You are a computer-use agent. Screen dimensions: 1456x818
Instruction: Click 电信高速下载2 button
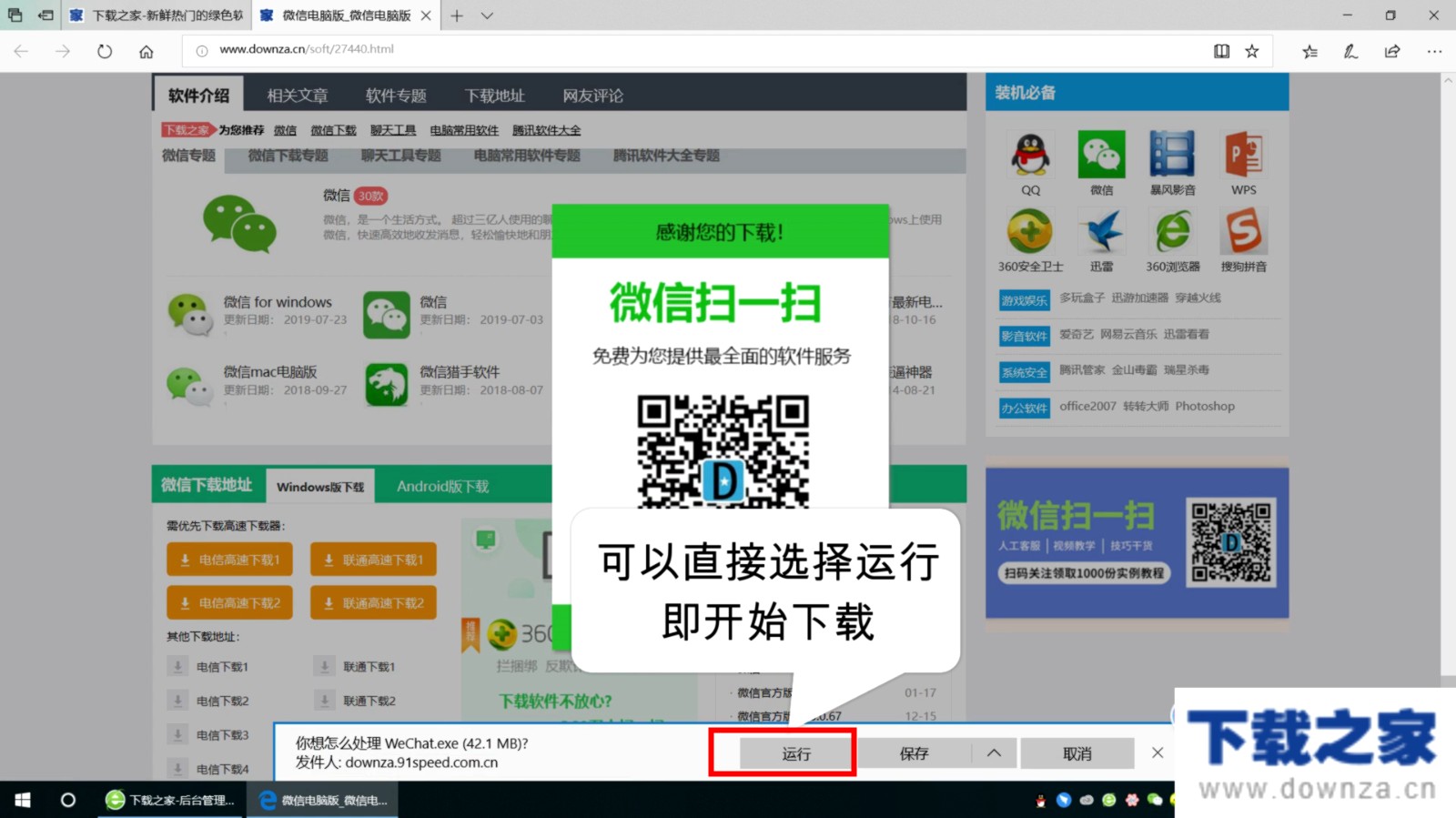(229, 602)
